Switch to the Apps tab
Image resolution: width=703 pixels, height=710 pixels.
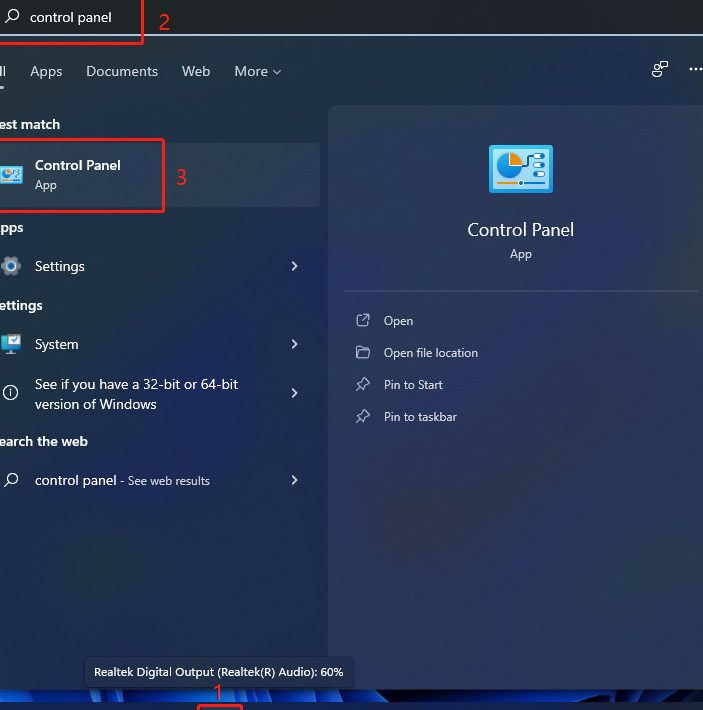(x=46, y=72)
